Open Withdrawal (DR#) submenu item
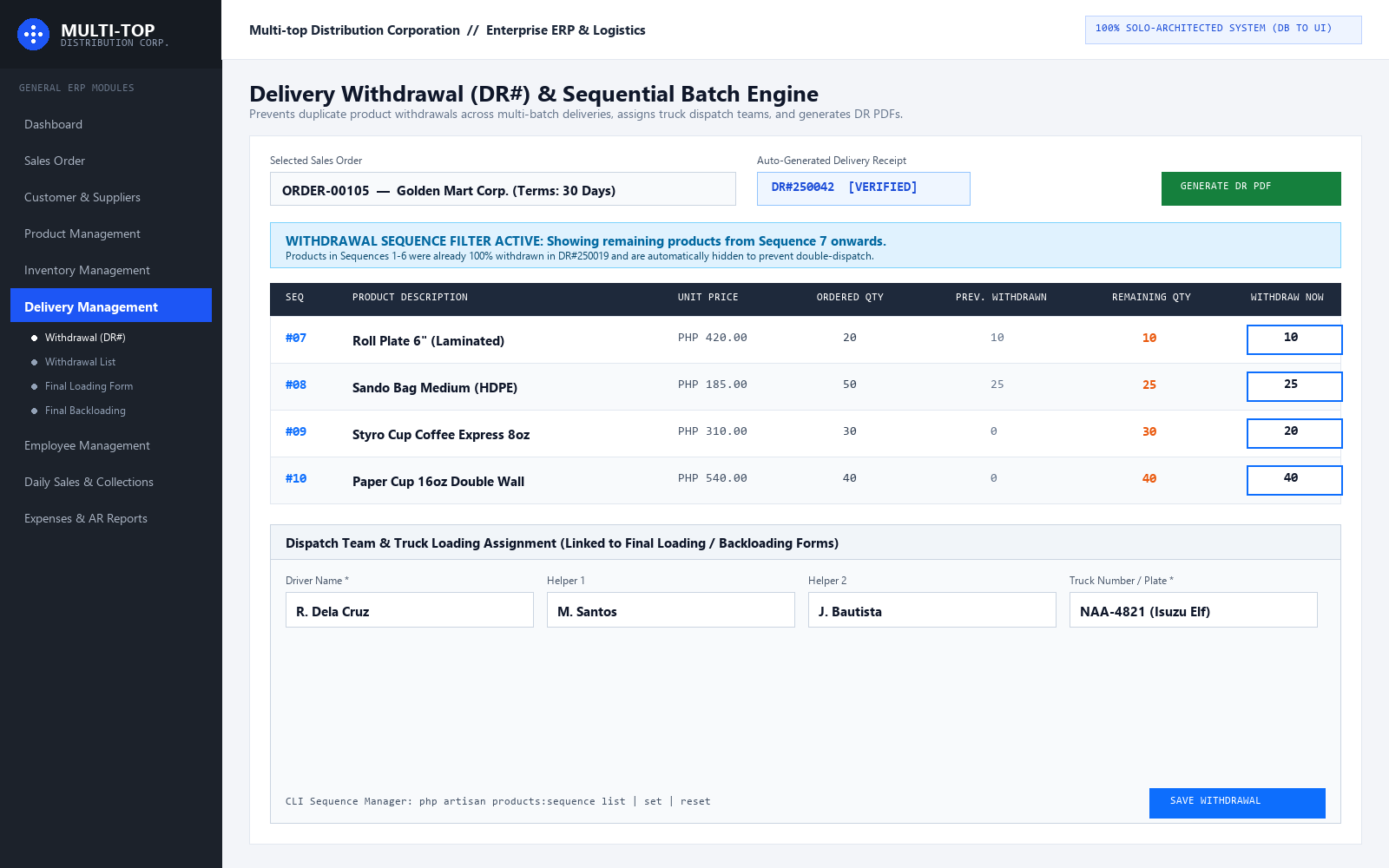The image size is (1389, 868). pos(85,338)
